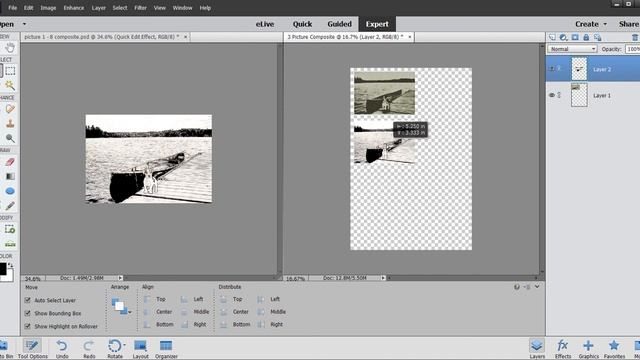Toggle Auto Select Layer checkbox
This screenshot has height=360, width=640.
tap(28, 300)
